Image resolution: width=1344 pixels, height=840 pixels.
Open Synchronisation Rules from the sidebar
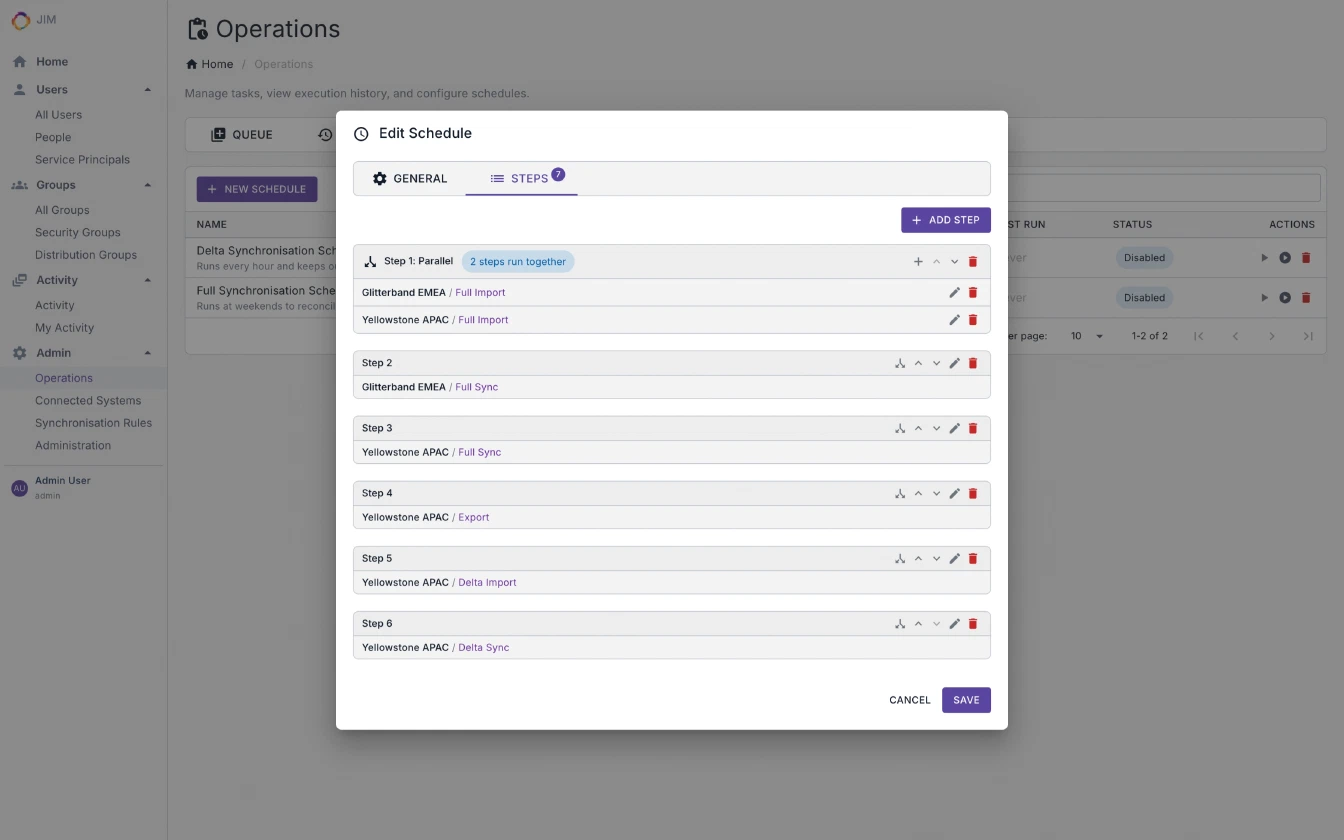click(x=94, y=422)
